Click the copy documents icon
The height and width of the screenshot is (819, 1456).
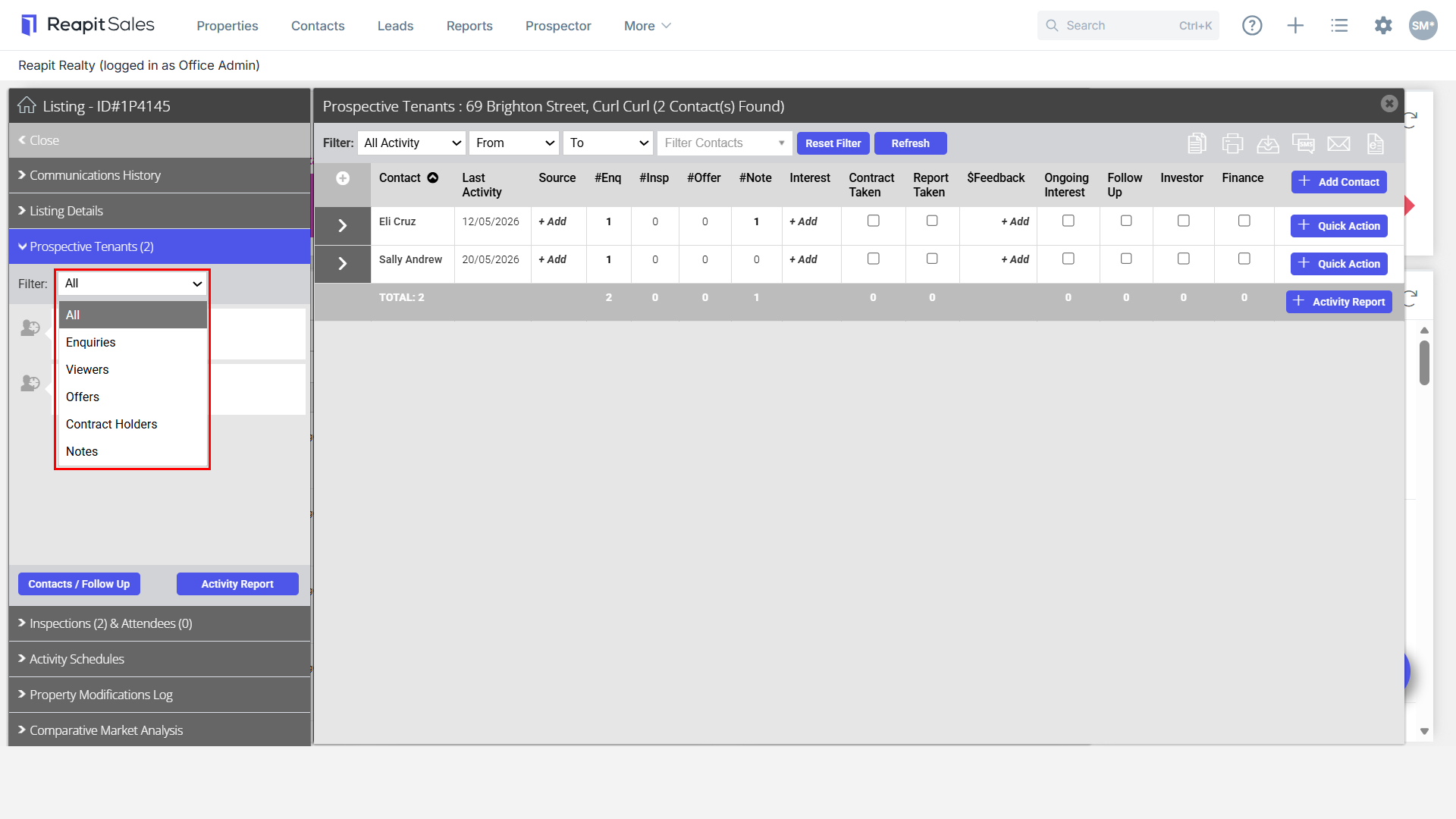pos(1197,143)
